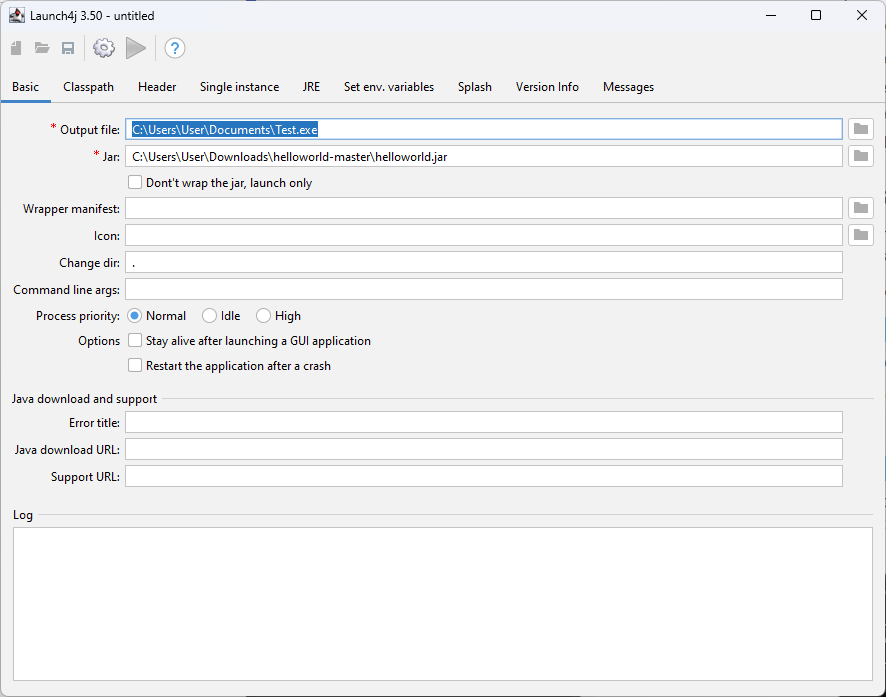Open the Header tab
The height and width of the screenshot is (697, 886).
coord(157,87)
